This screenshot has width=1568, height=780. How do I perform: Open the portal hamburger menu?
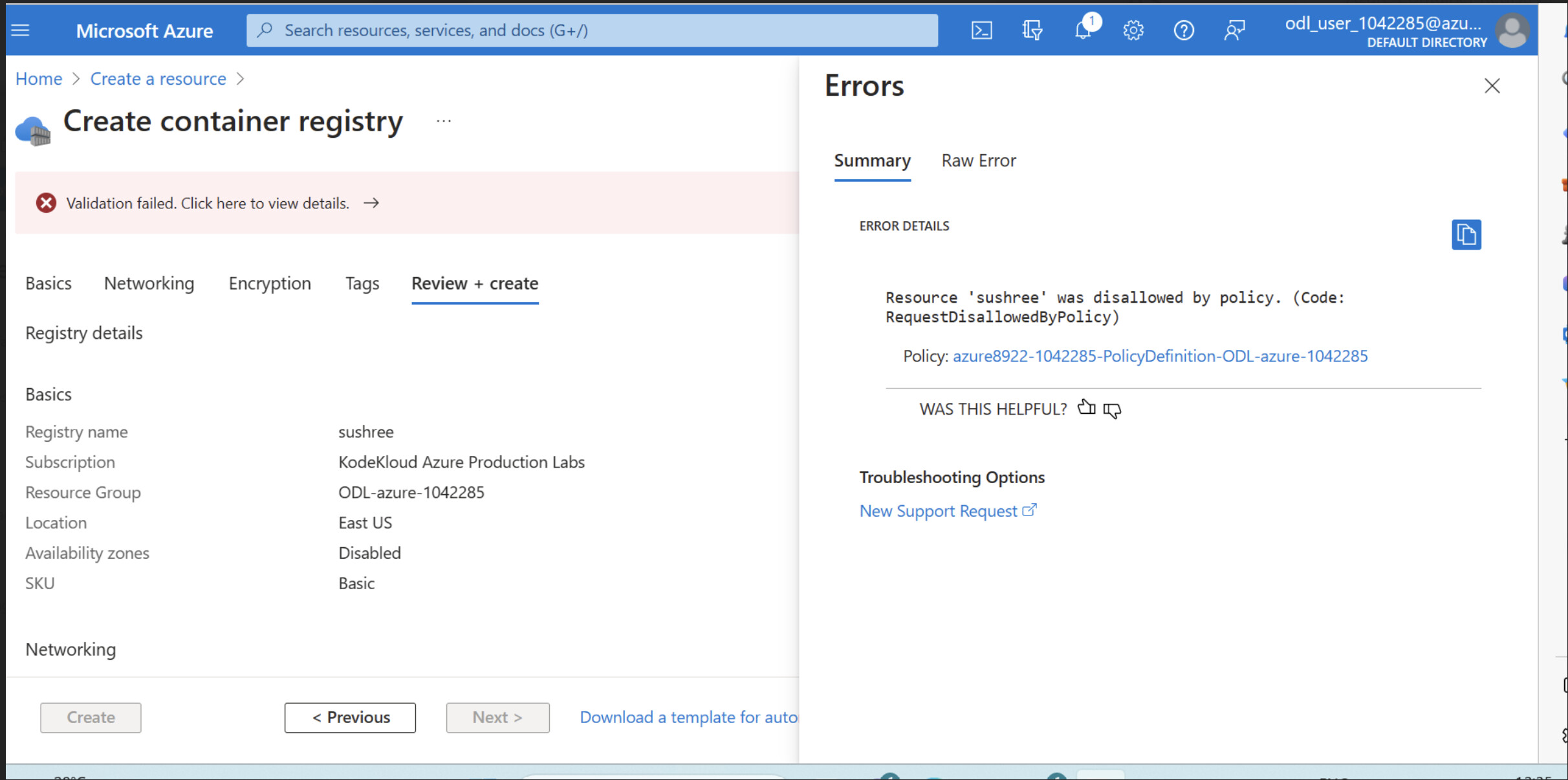(x=20, y=30)
